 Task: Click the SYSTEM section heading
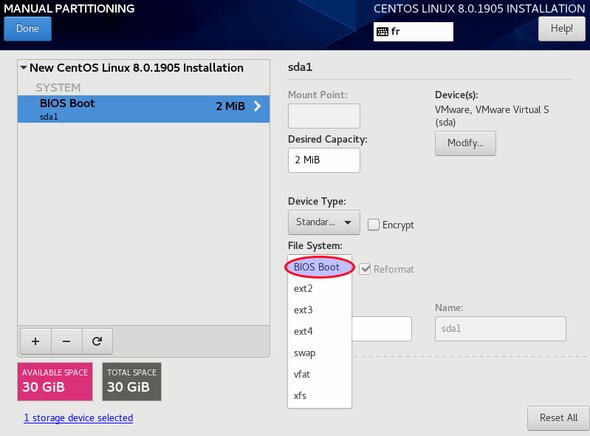[58, 88]
